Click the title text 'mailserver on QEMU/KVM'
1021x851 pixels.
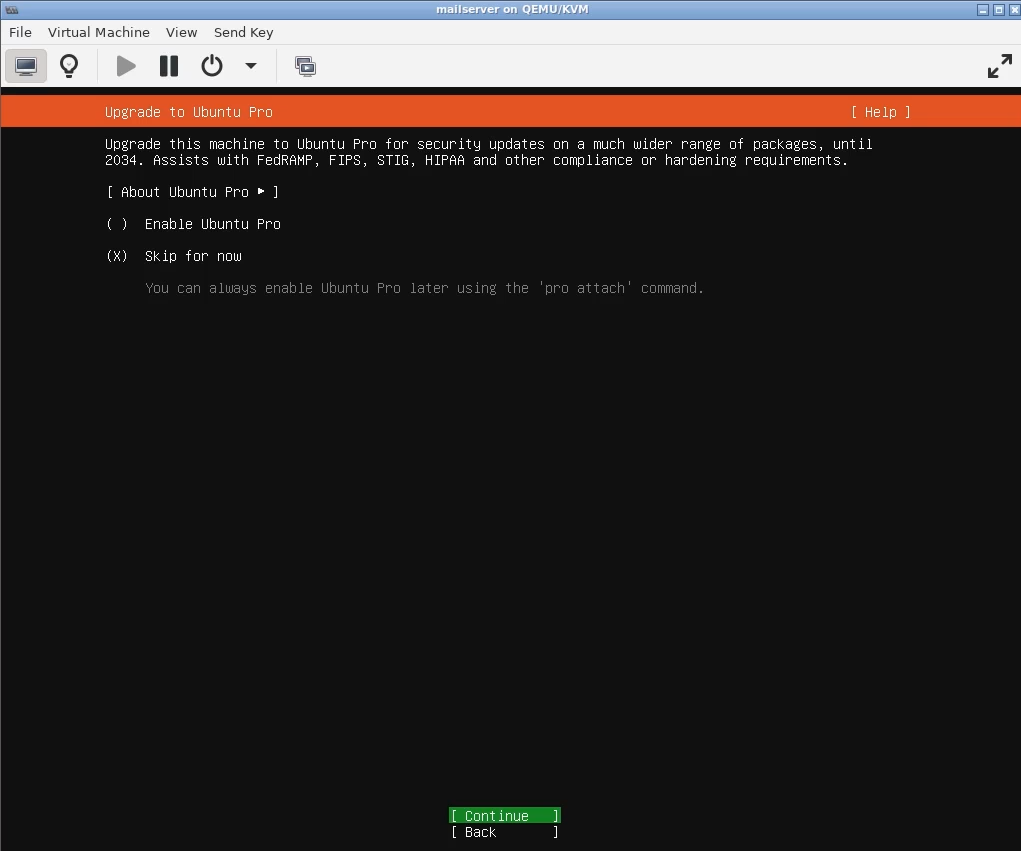pyautogui.click(x=512, y=9)
